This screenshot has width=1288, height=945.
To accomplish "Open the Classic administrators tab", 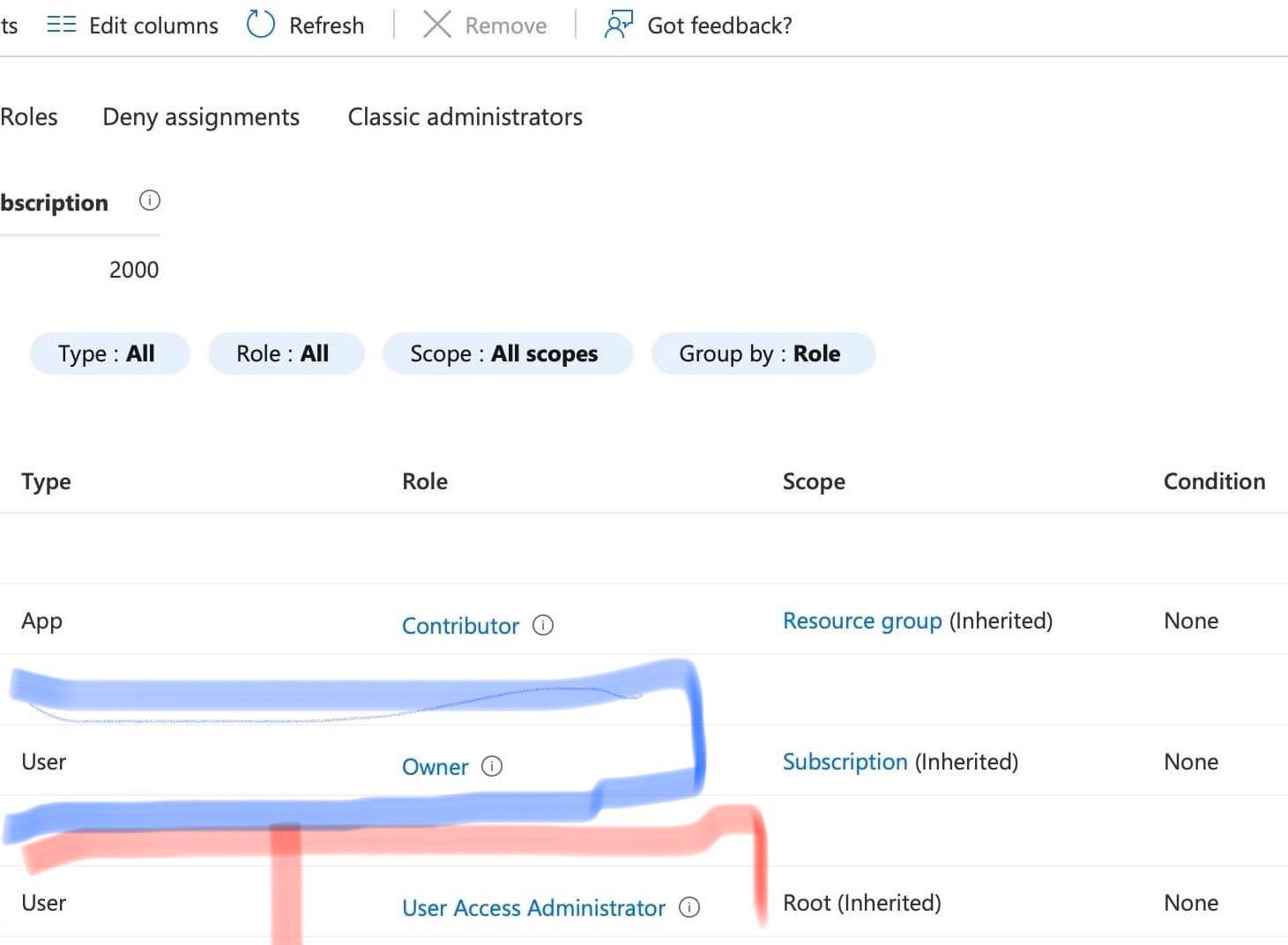I will point(465,116).
